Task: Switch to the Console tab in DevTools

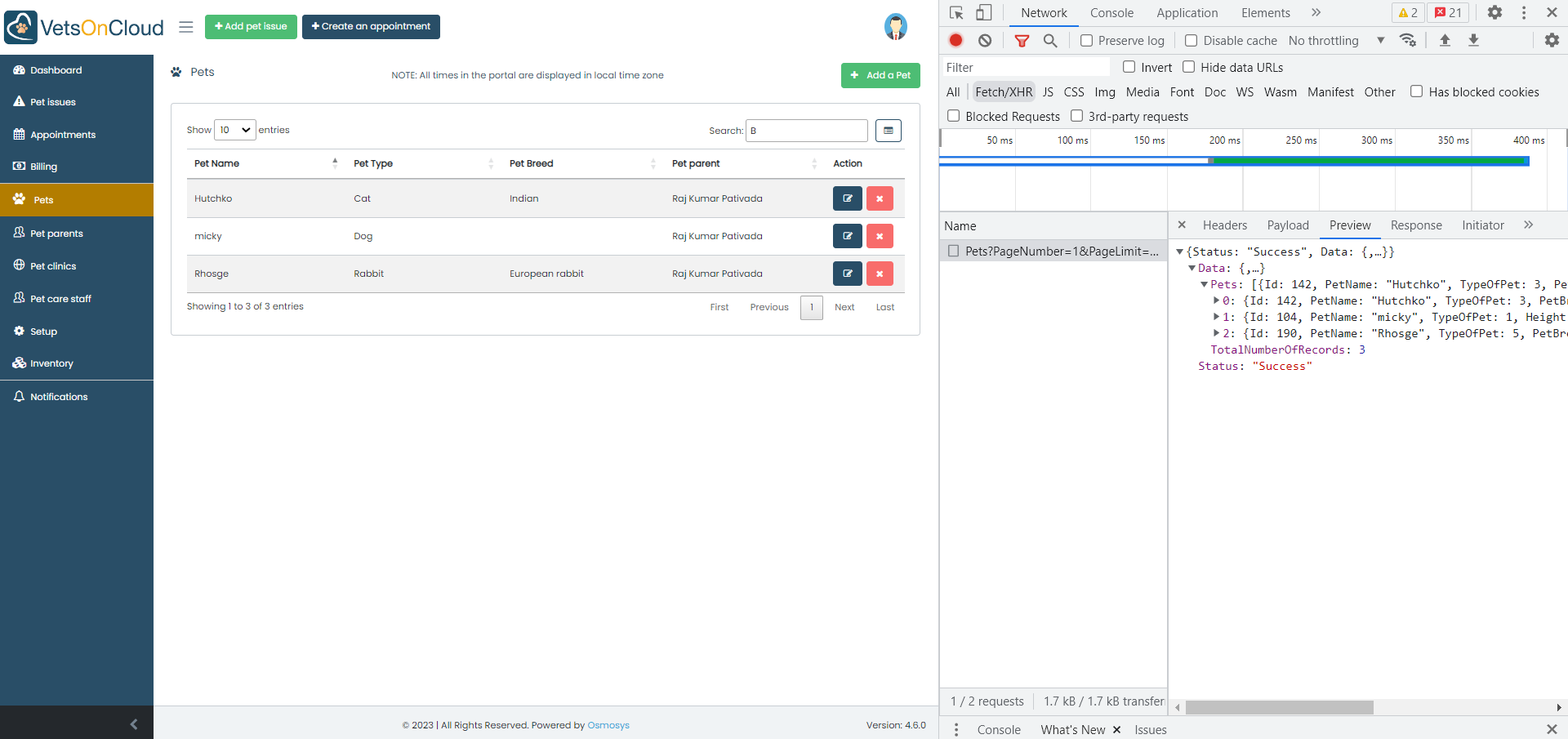Action: pos(1111,13)
